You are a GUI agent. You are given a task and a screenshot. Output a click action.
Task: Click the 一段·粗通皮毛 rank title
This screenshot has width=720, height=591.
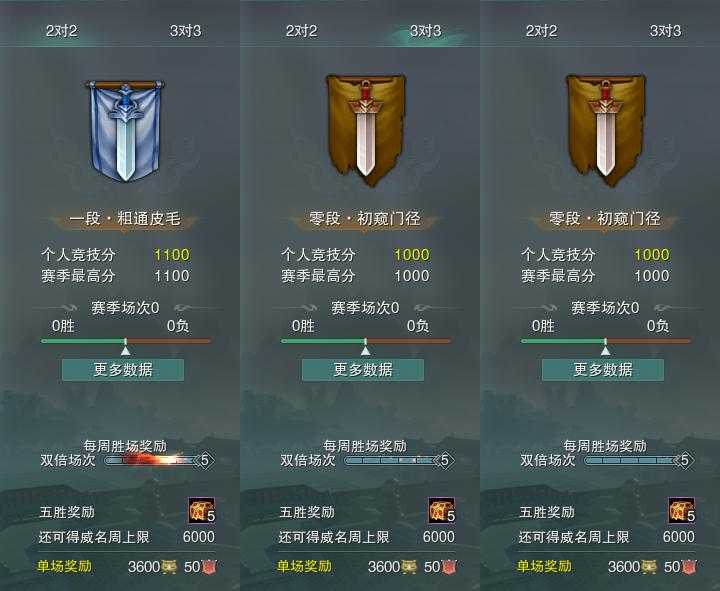pos(125,219)
